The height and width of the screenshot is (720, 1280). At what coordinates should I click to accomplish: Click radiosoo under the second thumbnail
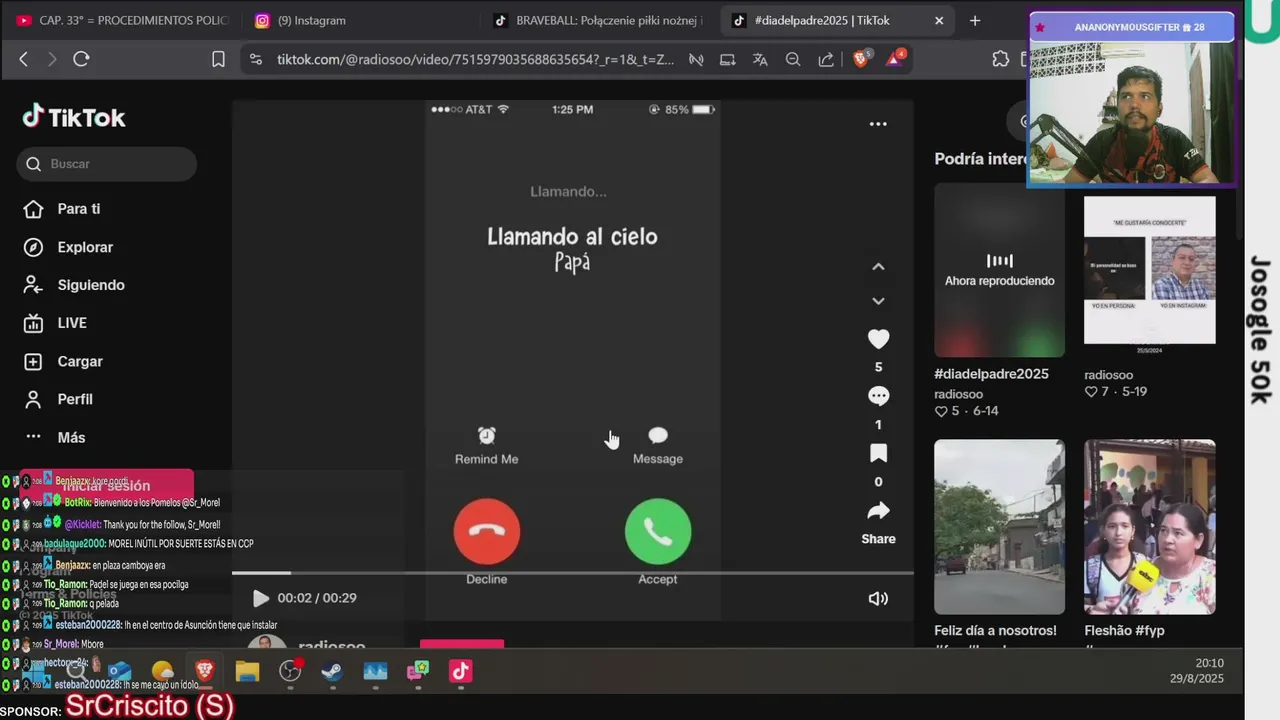(1108, 375)
